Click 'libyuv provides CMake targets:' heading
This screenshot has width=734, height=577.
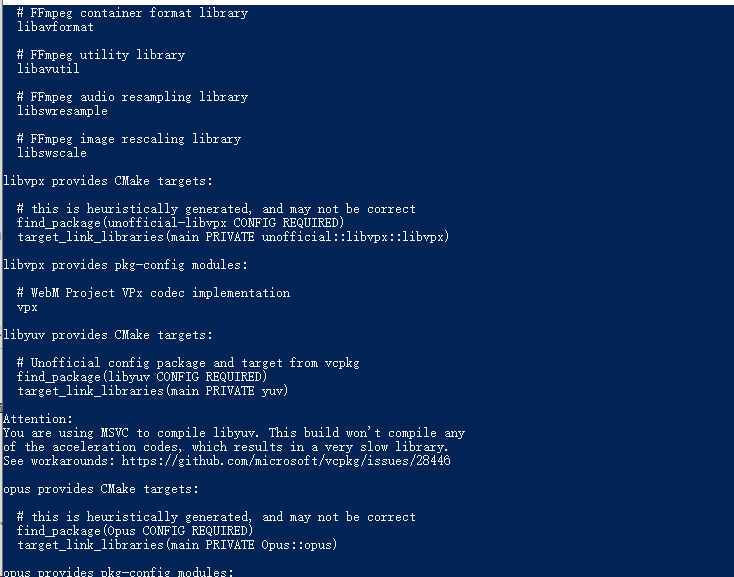(108, 335)
